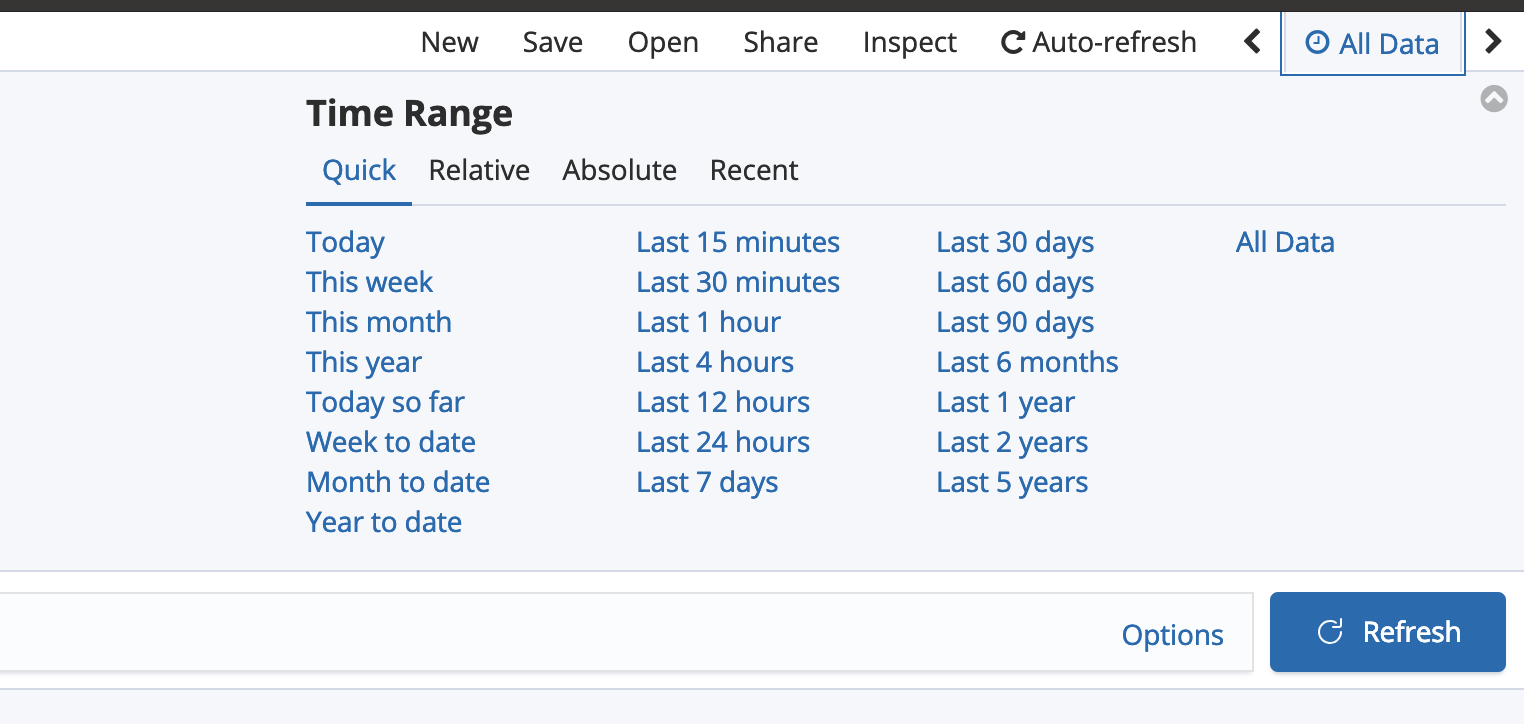Switch to the Absolute tab
The width and height of the screenshot is (1524, 724).
point(619,170)
